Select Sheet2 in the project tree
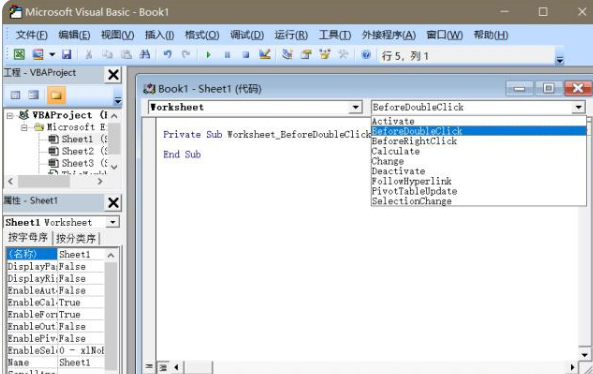Viewport: 593px width, 374px height. [77, 151]
